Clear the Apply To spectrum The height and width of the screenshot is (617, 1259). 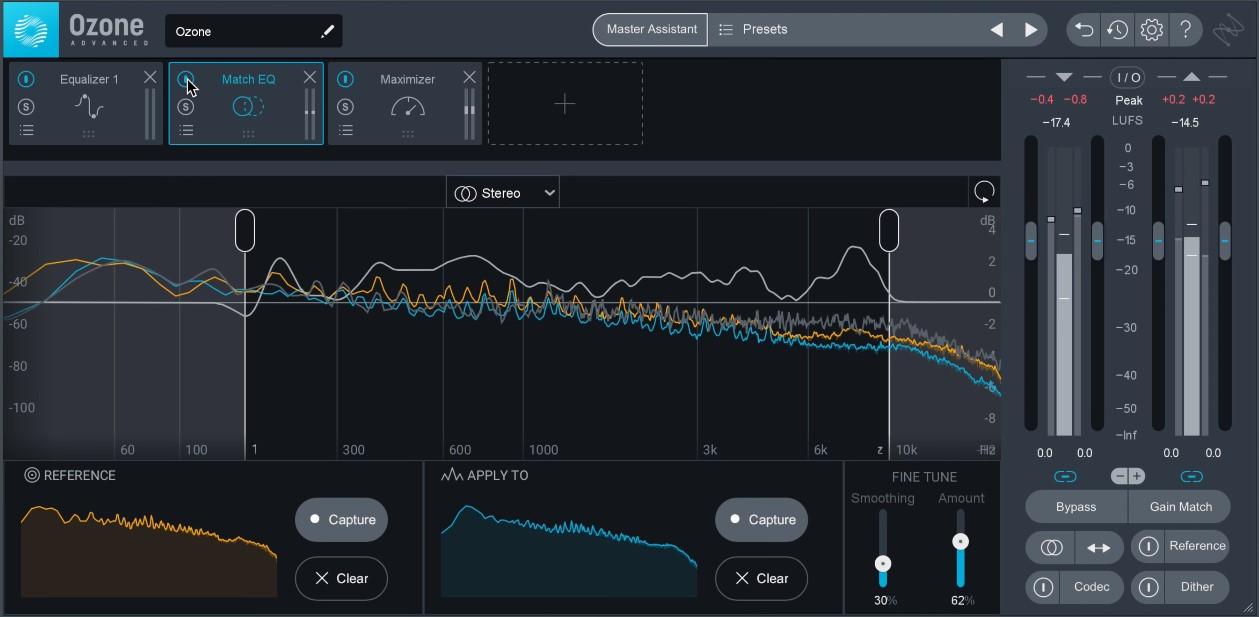[x=761, y=578]
